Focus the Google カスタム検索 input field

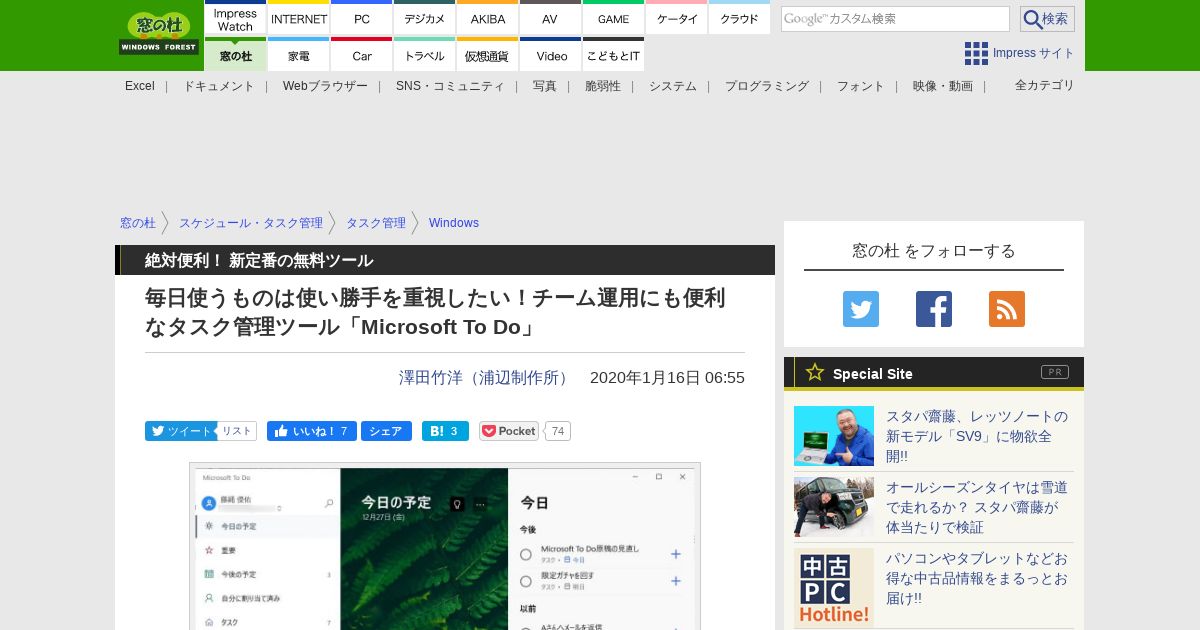(895, 19)
